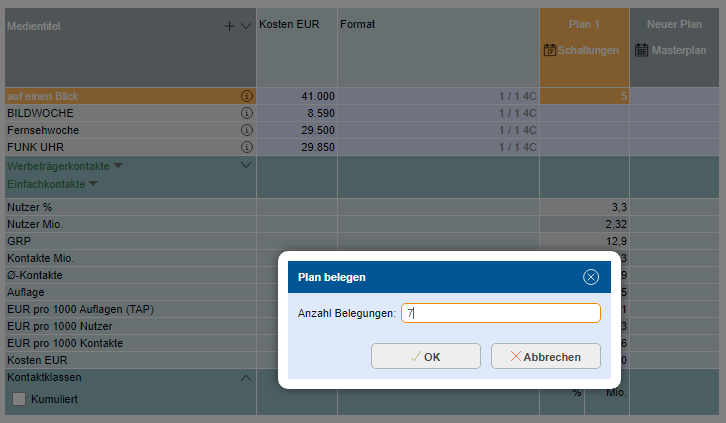This screenshot has height=423, width=726.
Task: Collapse the Kontaktklassen section
Action: point(247,378)
